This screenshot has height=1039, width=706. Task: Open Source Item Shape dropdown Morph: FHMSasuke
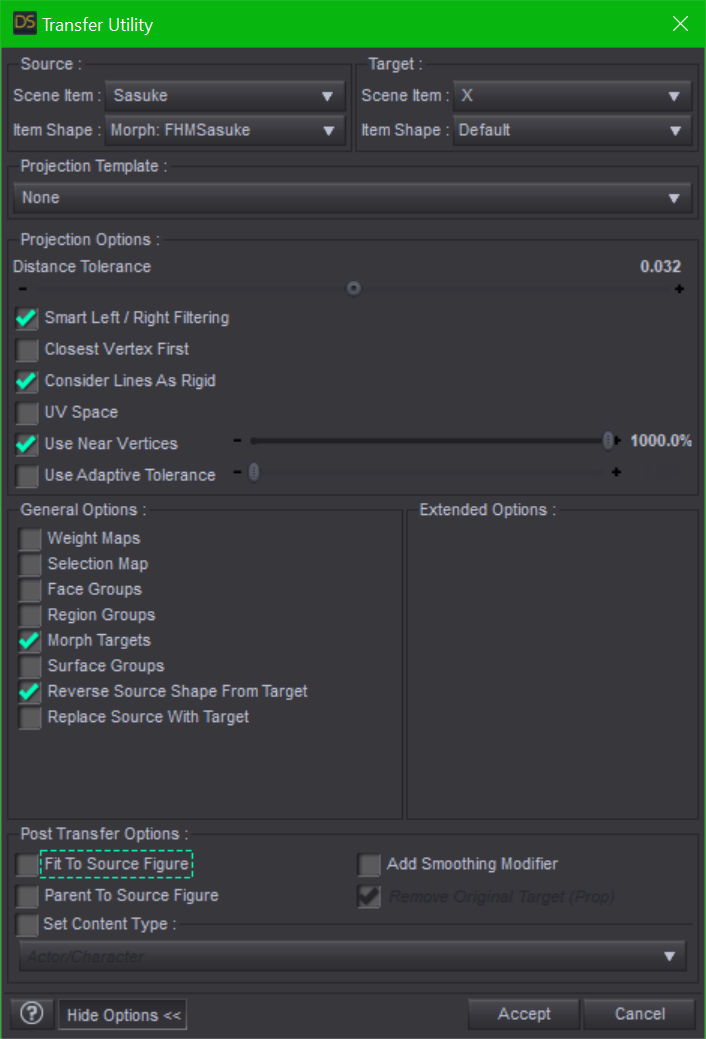(224, 130)
